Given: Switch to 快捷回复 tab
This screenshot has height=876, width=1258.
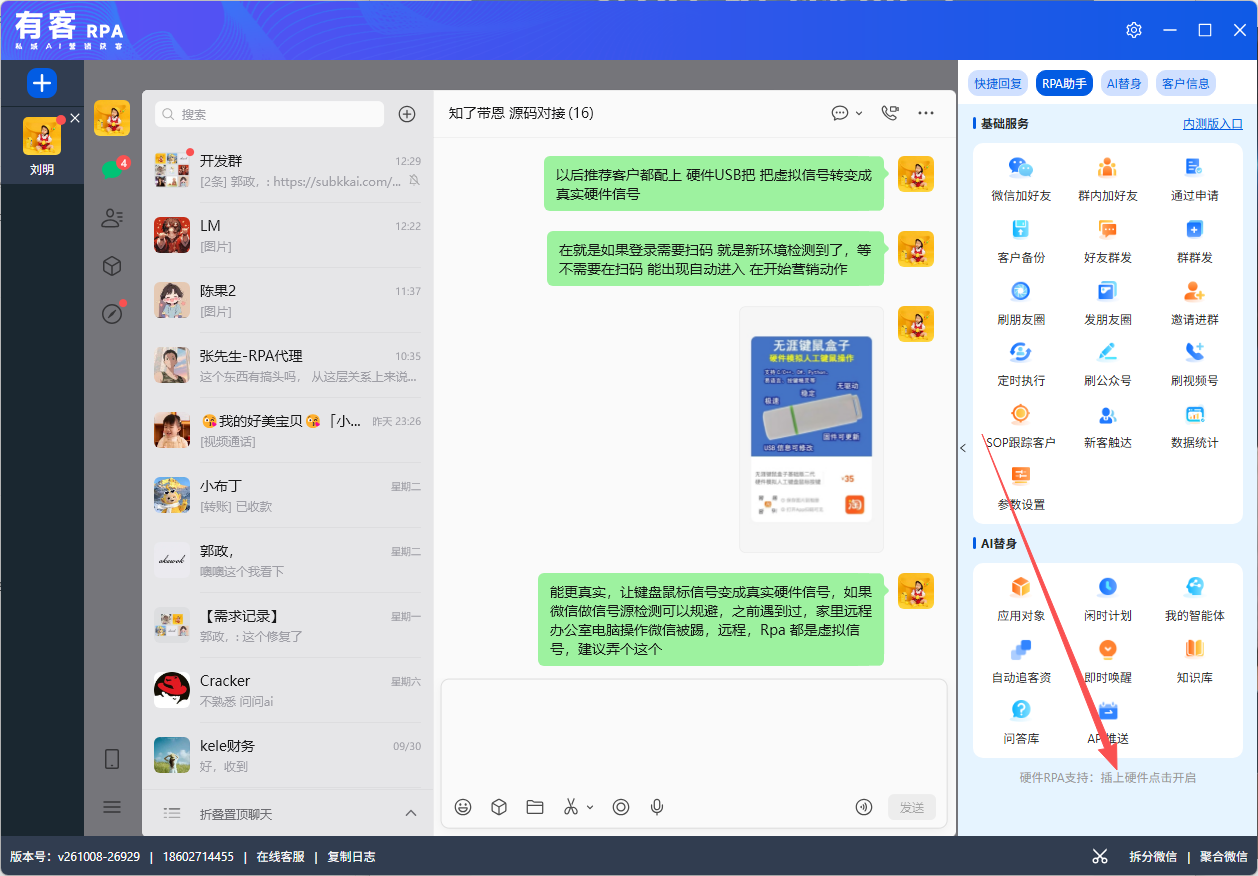Looking at the screenshot, I should pos(999,84).
